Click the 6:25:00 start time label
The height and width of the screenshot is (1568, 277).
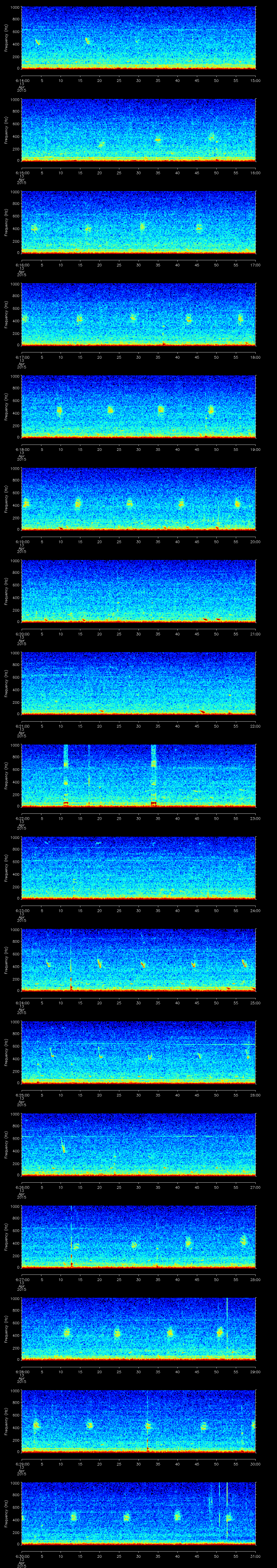[x=22, y=1095]
